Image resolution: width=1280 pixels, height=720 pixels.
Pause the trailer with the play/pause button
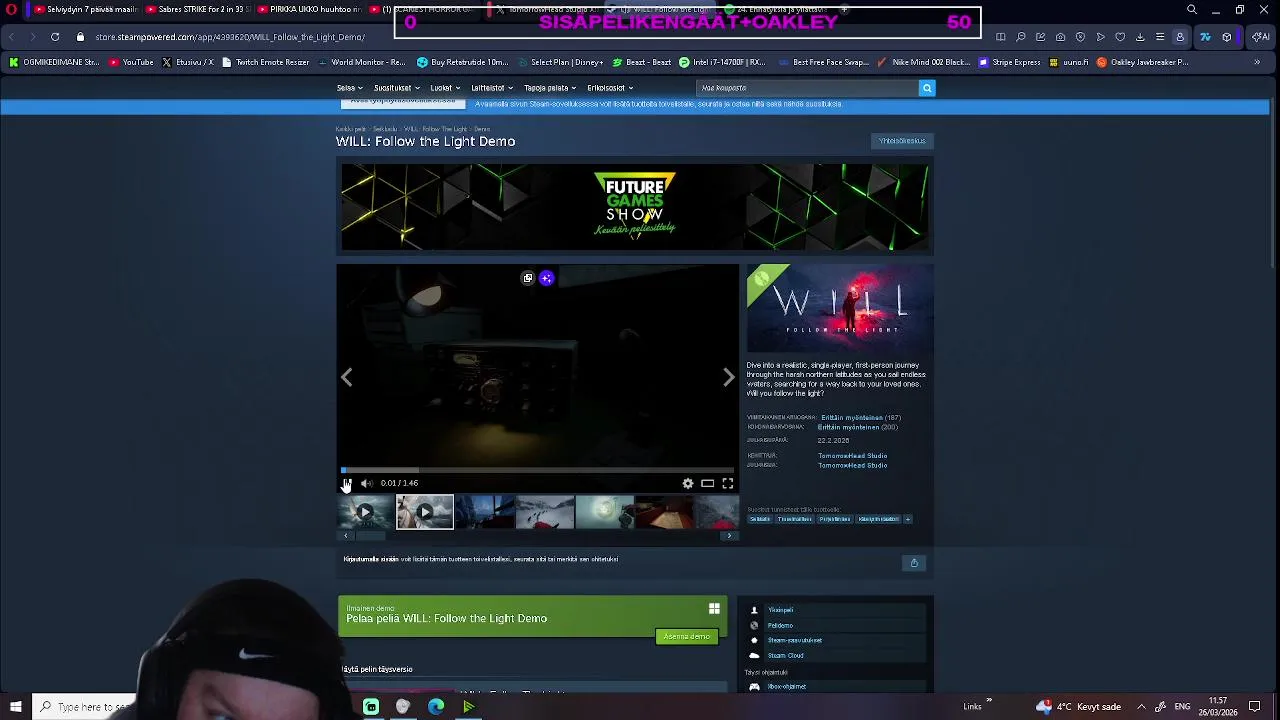click(x=346, y=483)
